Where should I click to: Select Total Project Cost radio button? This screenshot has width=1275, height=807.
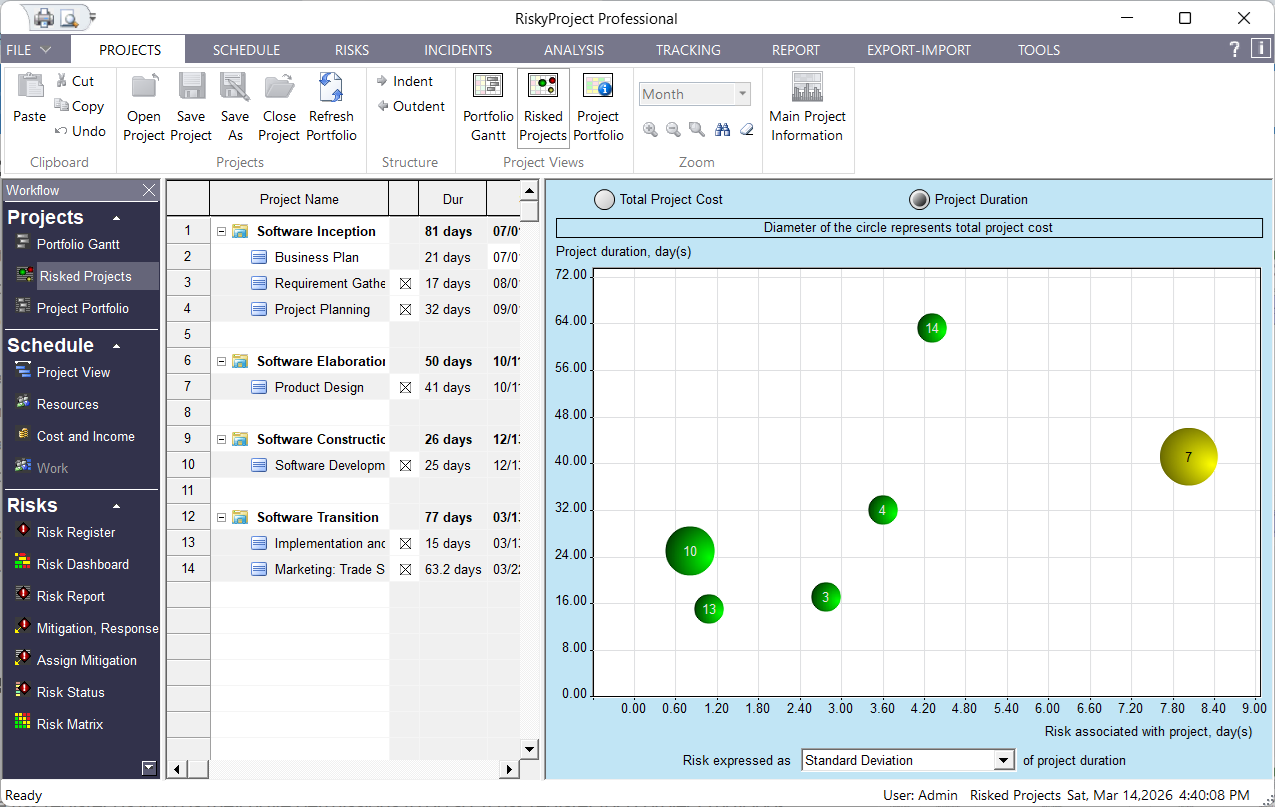coord(604,200)
